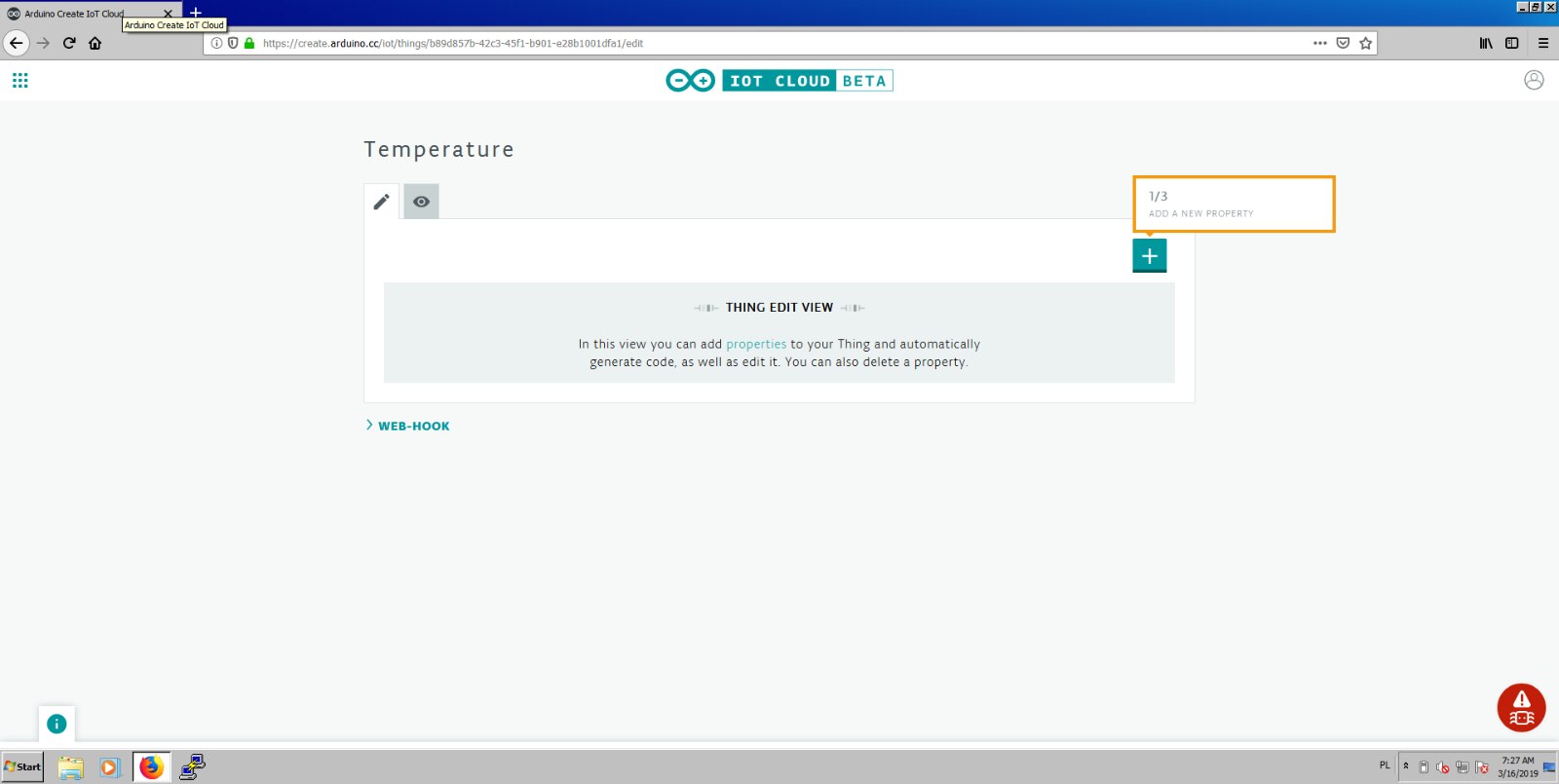Show site information icon in address bar
Screen dimensions: 1559x784
(217, 43)
